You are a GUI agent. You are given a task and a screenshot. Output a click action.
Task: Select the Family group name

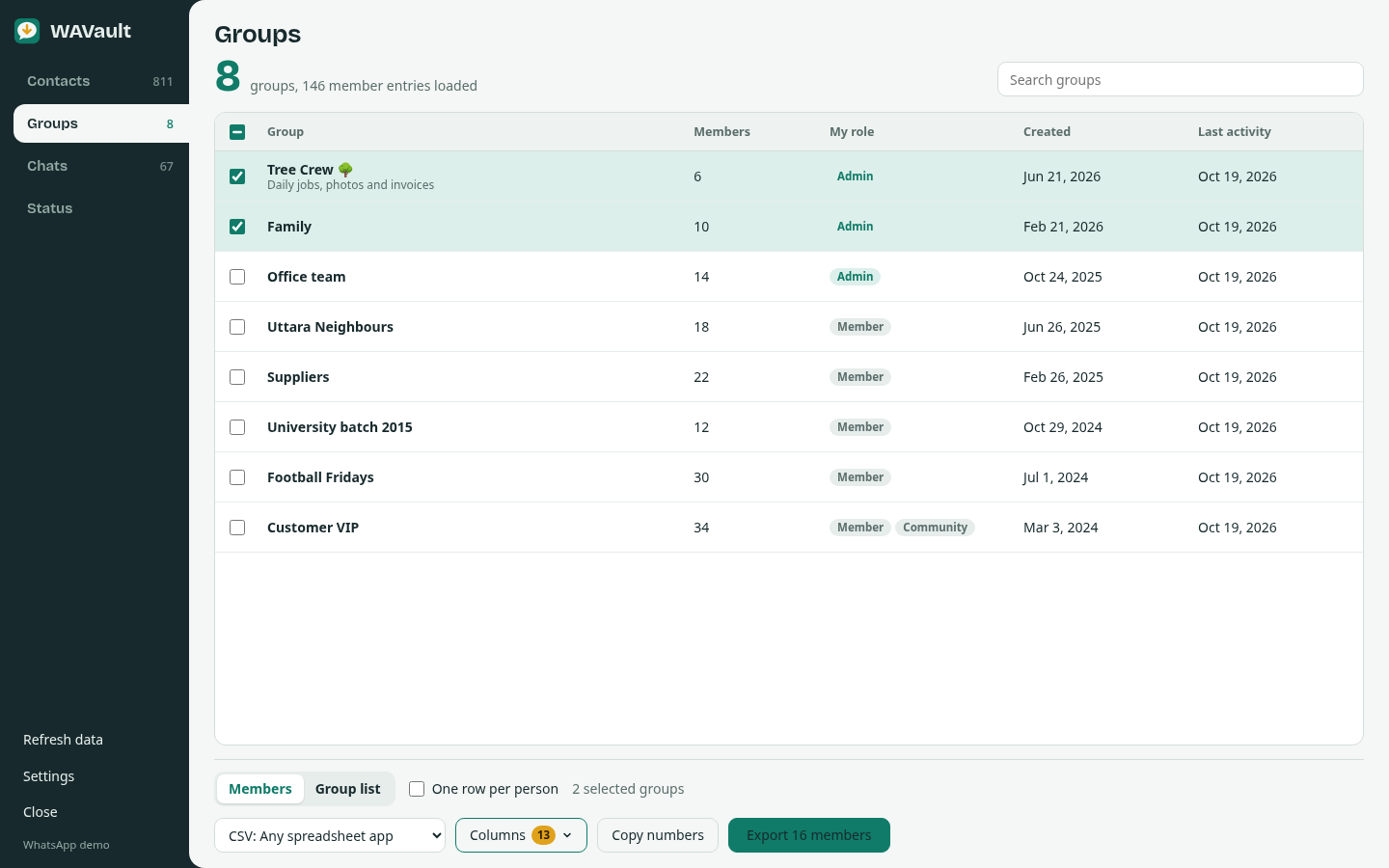(289, 227)
